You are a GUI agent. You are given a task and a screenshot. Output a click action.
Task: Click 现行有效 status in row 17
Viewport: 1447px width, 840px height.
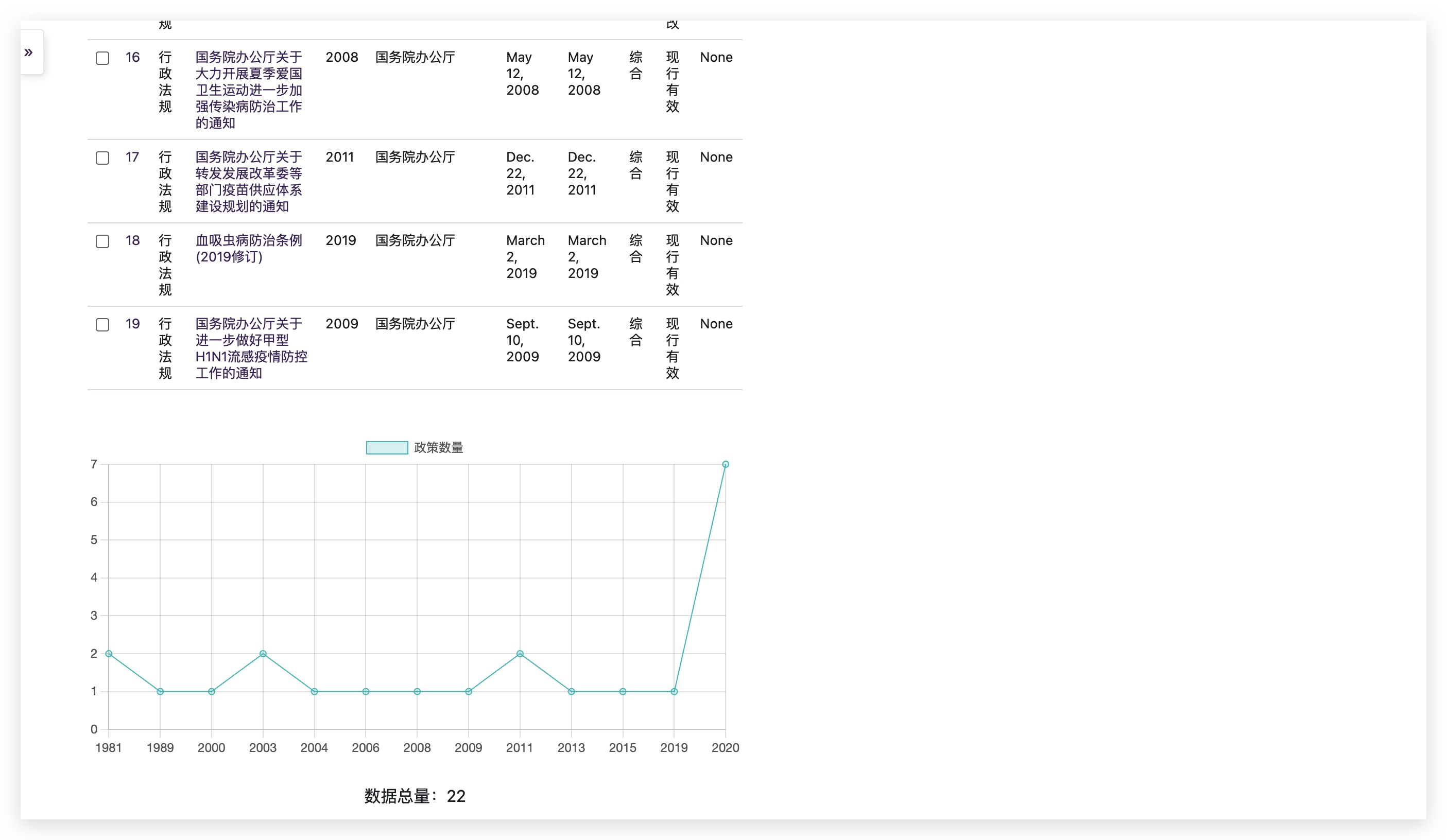coord(673,182)
